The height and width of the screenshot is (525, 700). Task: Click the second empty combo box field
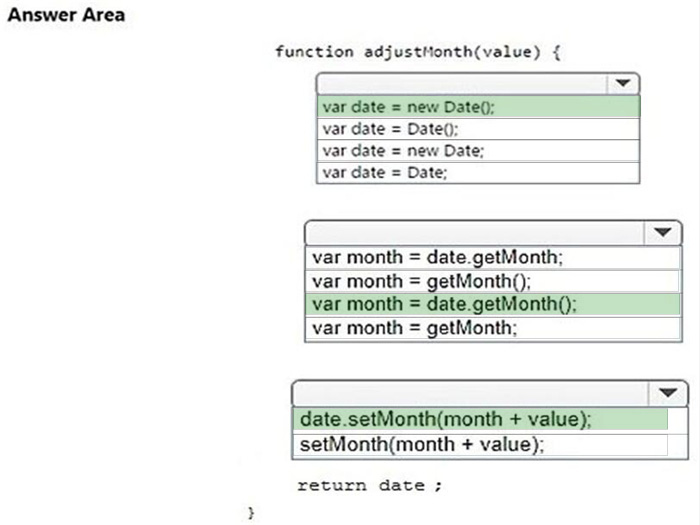(x=475, y=233)
